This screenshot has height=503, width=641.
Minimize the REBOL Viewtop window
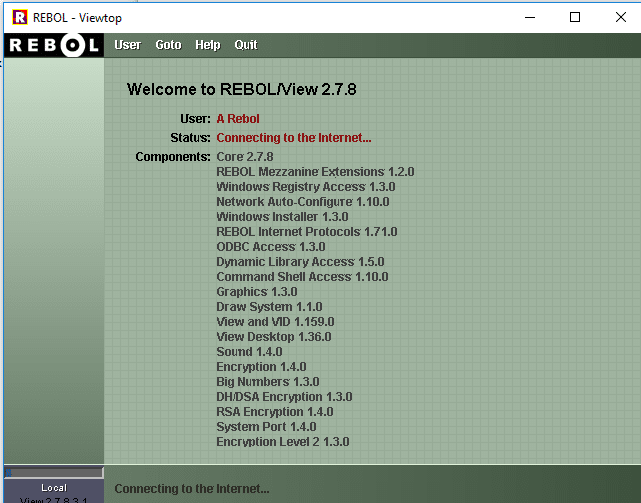[x=530, y=18]
